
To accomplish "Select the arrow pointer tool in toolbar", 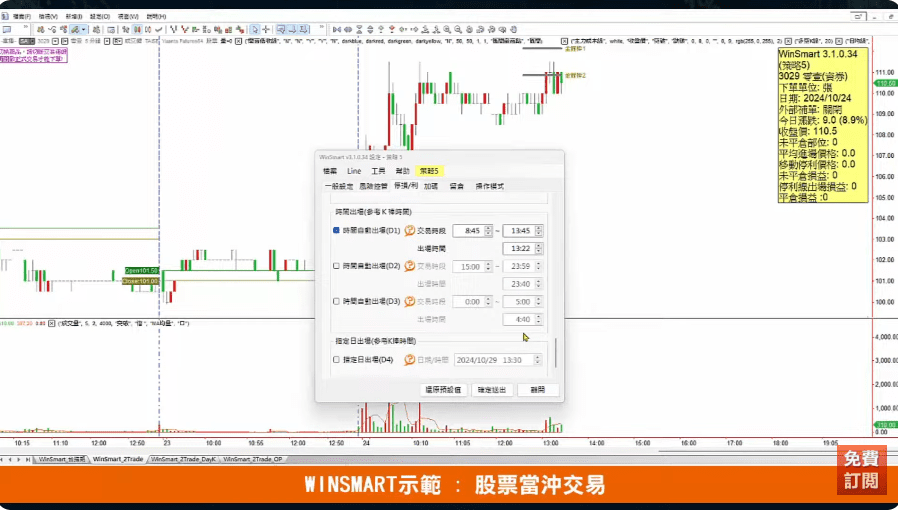I will [x=255, y=29].
